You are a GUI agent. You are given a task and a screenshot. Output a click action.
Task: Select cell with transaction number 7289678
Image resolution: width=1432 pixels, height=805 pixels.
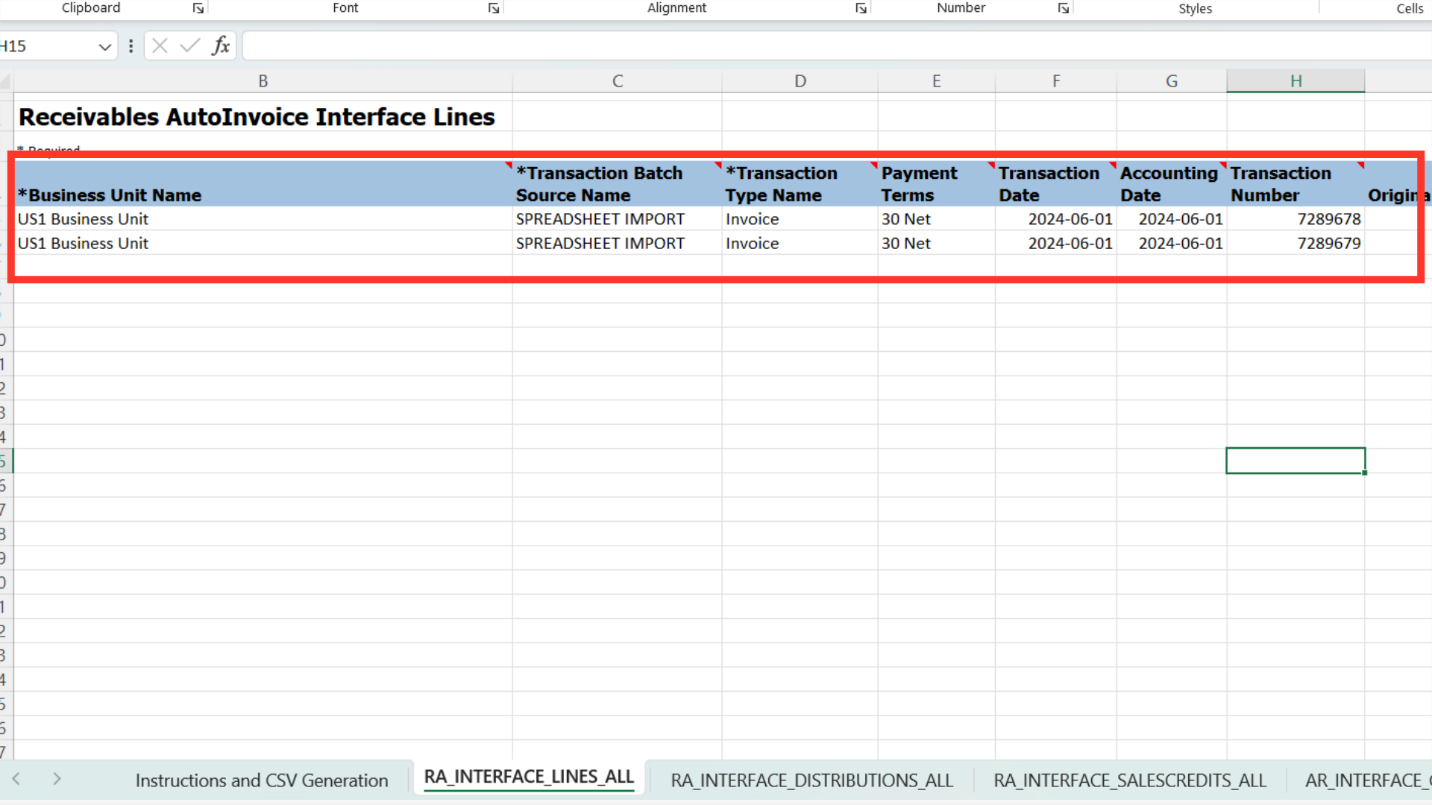click(1296, 219)
